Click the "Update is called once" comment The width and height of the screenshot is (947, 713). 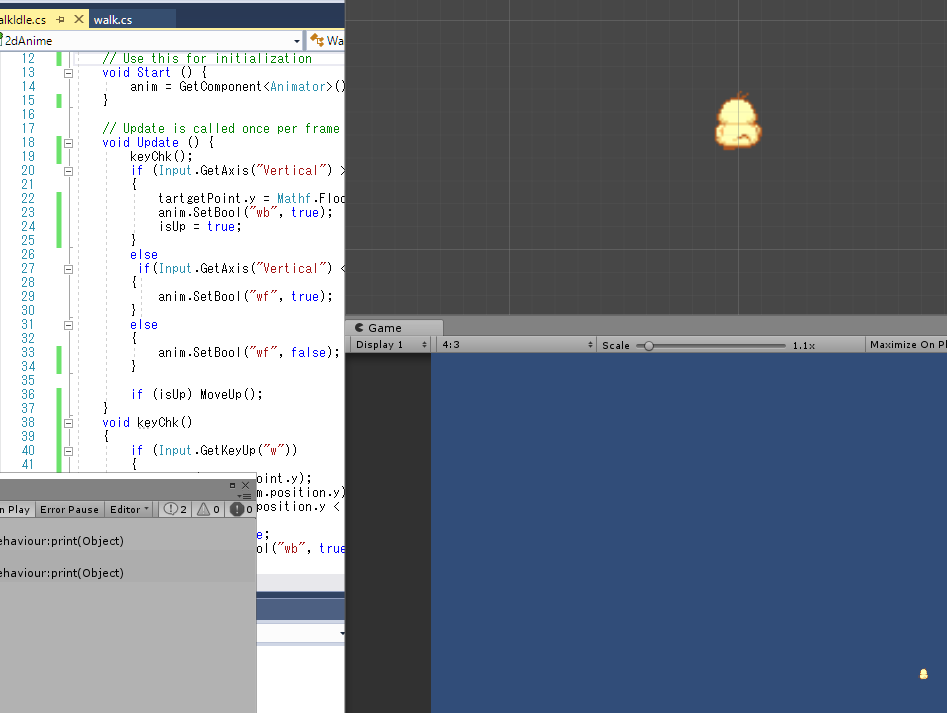click(221, 129)
